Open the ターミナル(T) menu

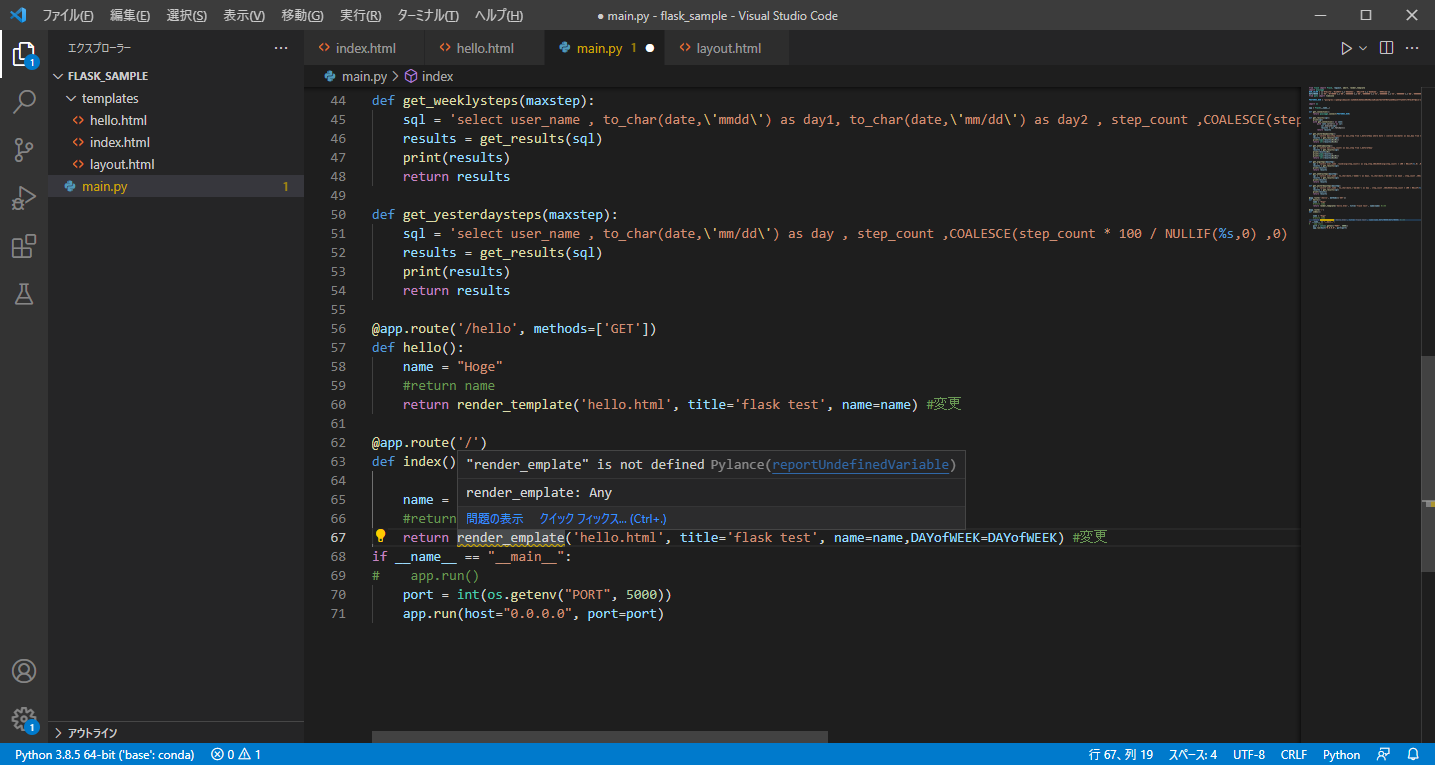(427, 16)
